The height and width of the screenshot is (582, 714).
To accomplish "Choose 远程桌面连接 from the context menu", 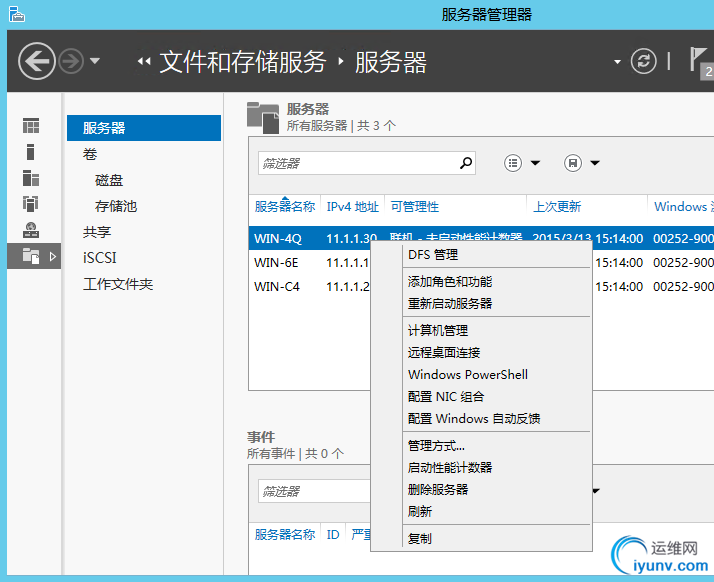I will click(x=444, y=352).
